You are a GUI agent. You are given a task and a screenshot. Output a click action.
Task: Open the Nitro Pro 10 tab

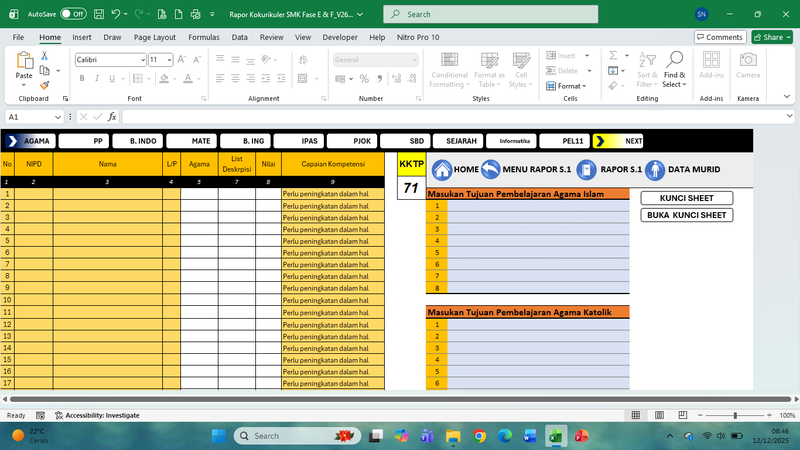click(x=417, y=37)
